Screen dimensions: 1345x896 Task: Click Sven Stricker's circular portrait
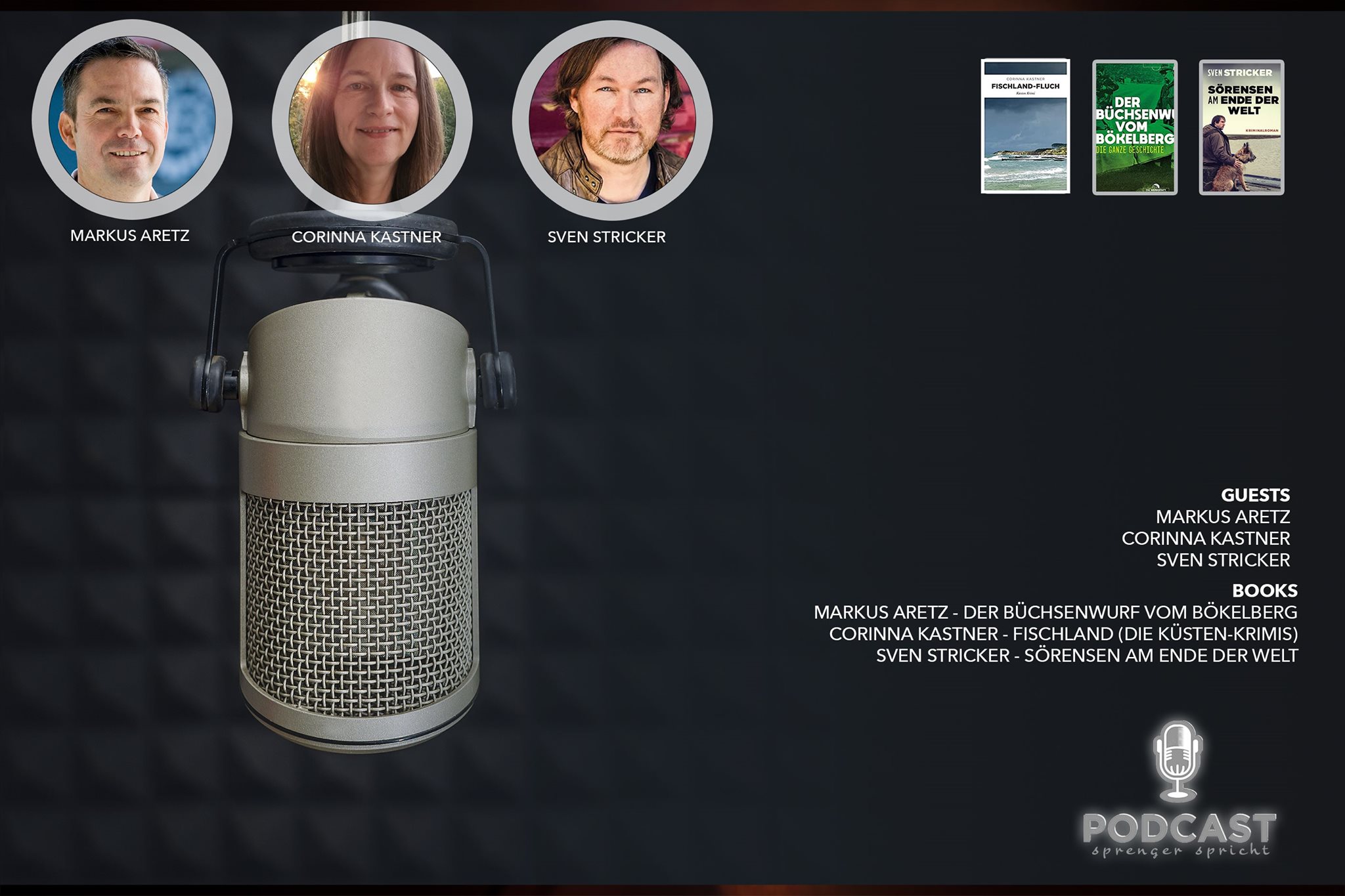pos(612,120)
